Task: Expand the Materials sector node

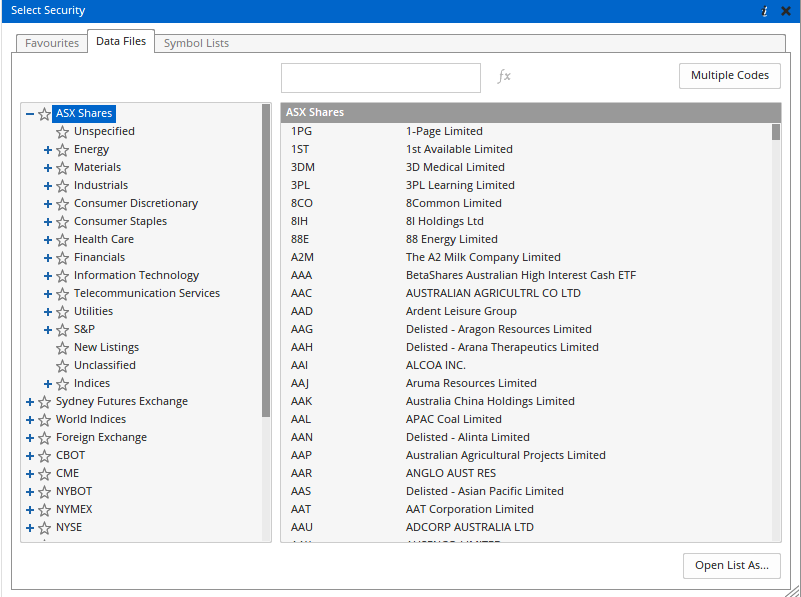Action: tap(48, 168)
